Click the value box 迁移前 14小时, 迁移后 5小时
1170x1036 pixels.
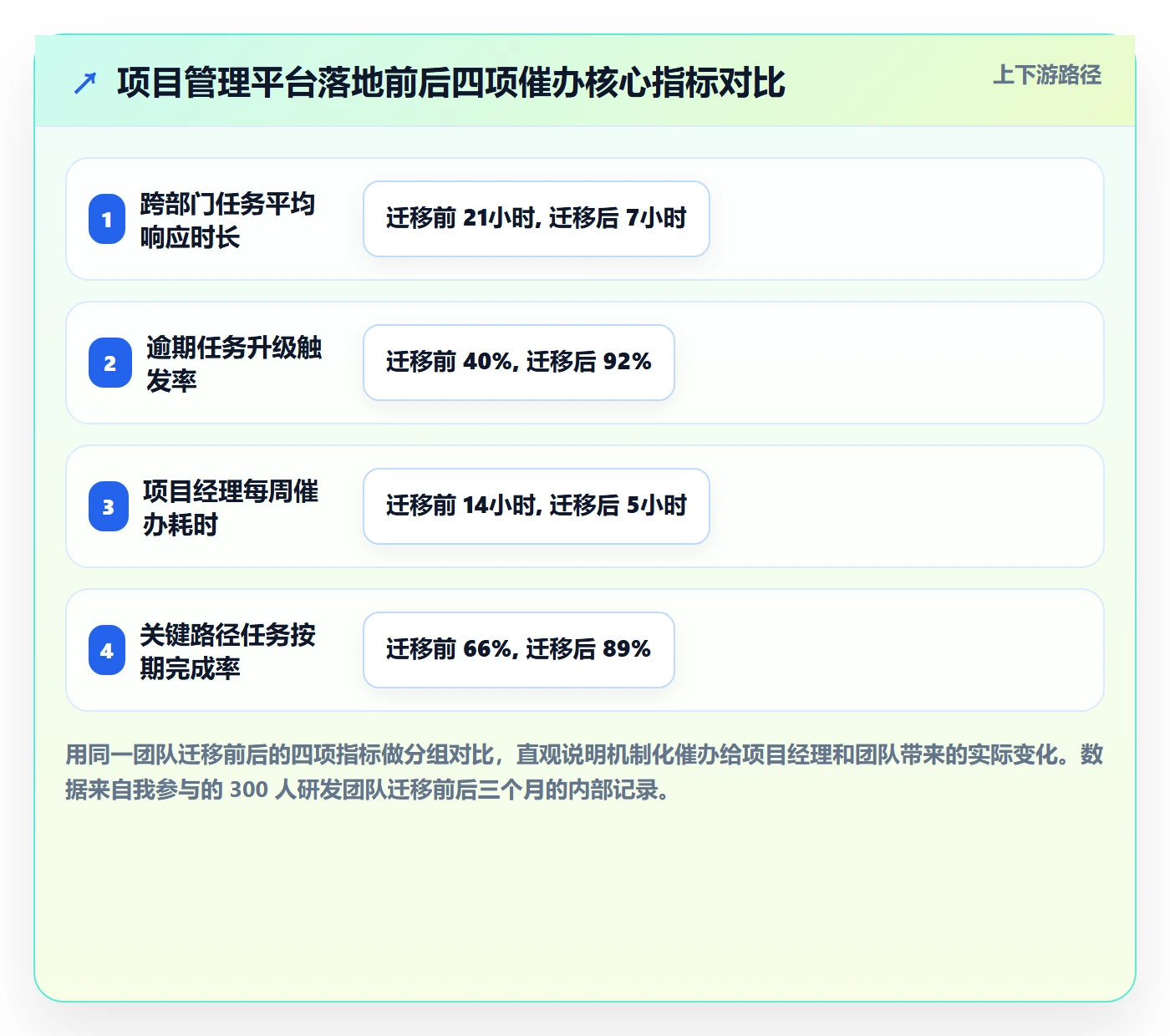click(537, 506)
